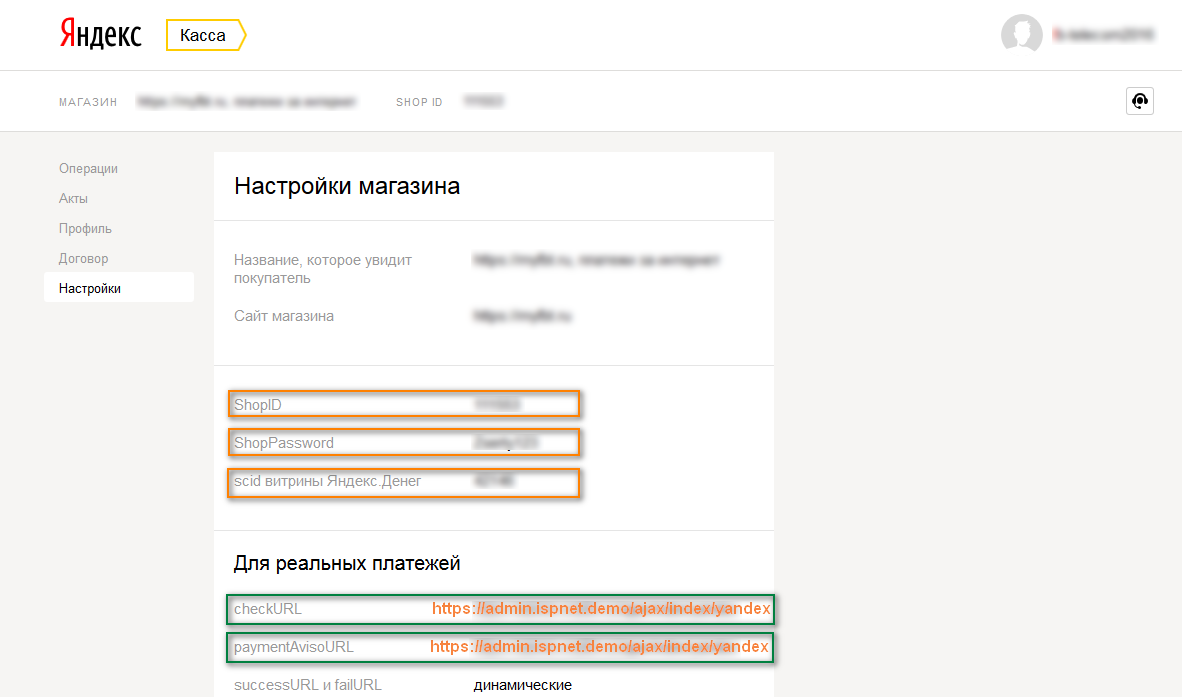Go to Акты section

click(73, 199)
